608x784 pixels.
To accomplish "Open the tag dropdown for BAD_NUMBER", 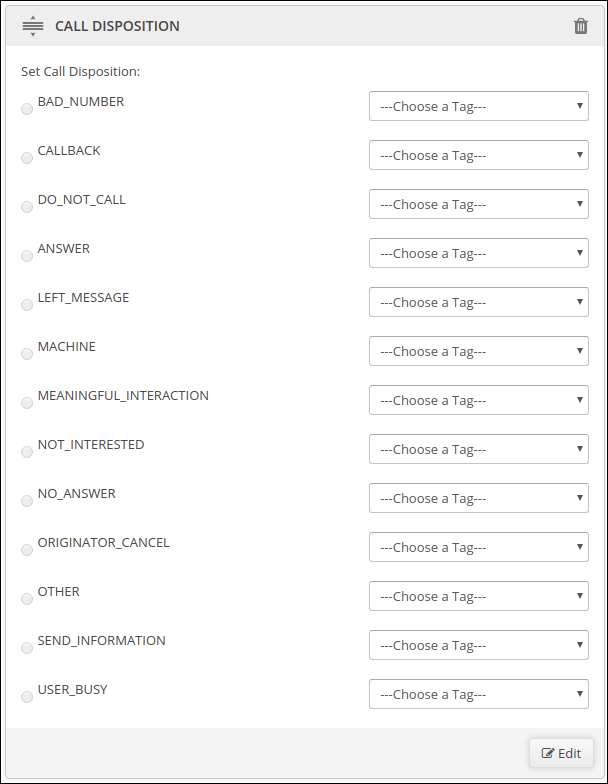I will pos(478,106).
